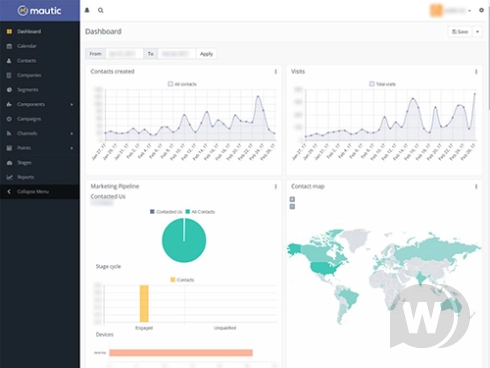
Task: Open the dropdown arrow beside Save
Action: coord(477,32)
